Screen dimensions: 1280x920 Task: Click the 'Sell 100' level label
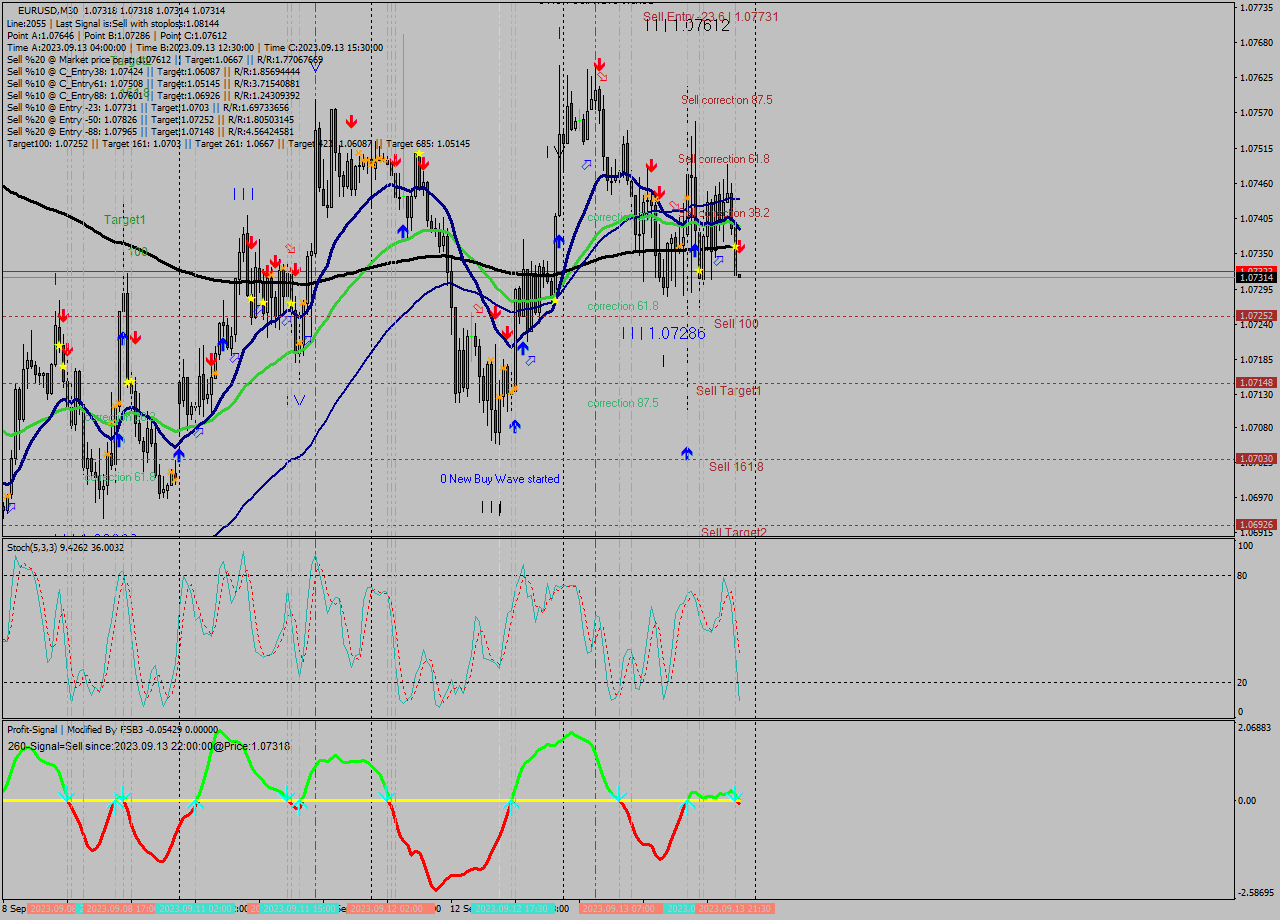coord(736,324)
